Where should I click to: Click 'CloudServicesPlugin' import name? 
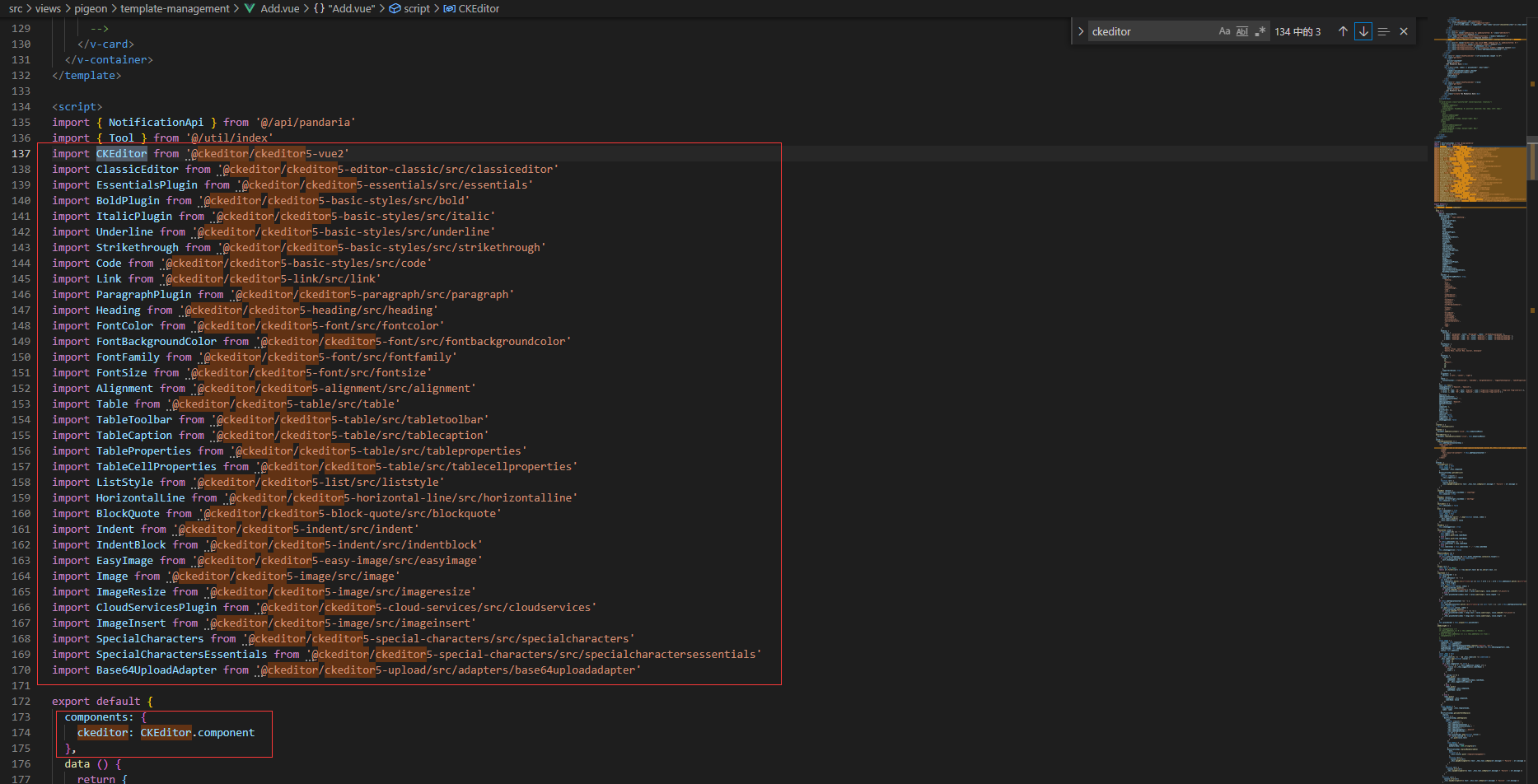coord(157,607)
